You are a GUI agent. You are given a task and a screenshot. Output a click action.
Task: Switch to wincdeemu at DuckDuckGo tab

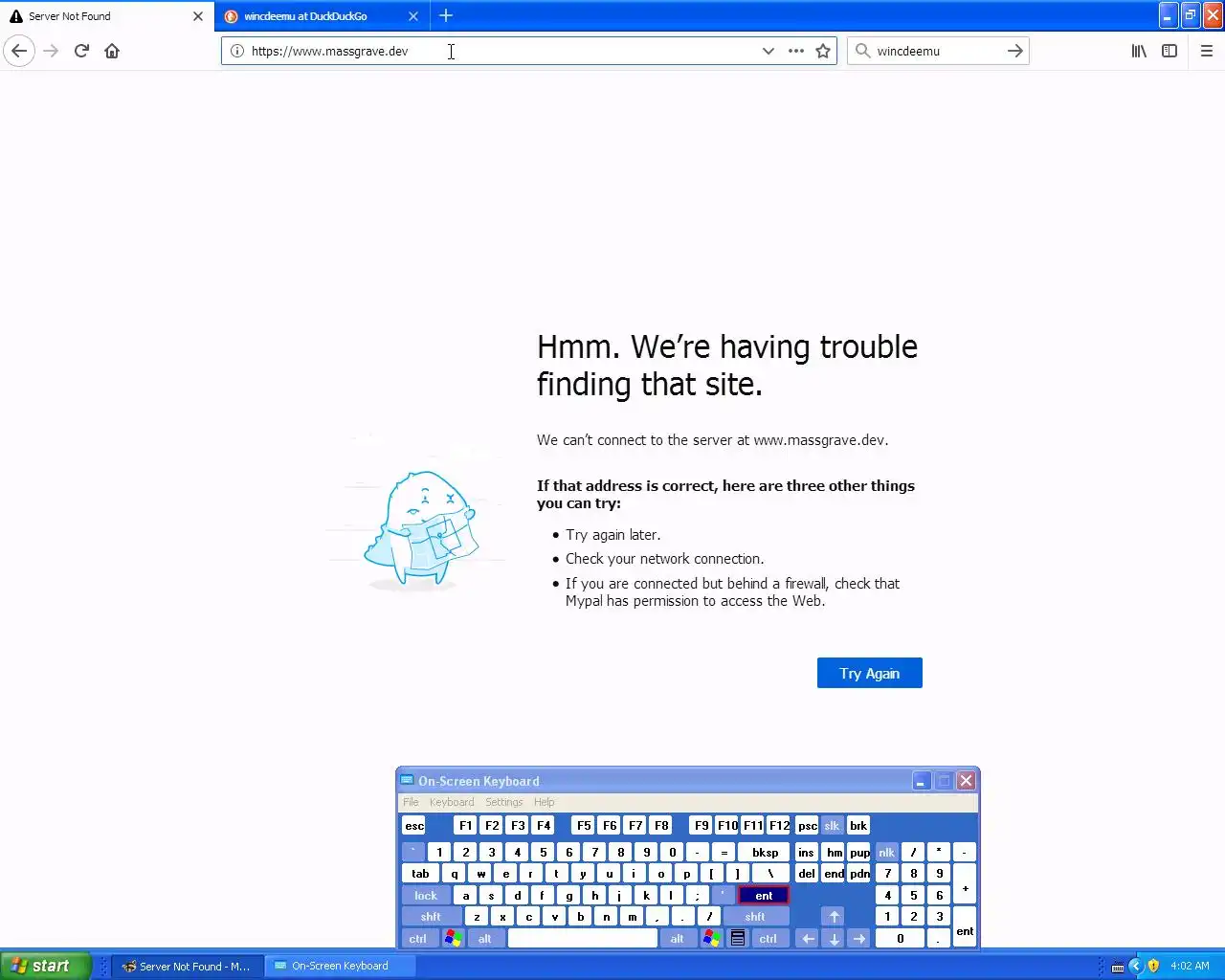[x=322, y=16]
